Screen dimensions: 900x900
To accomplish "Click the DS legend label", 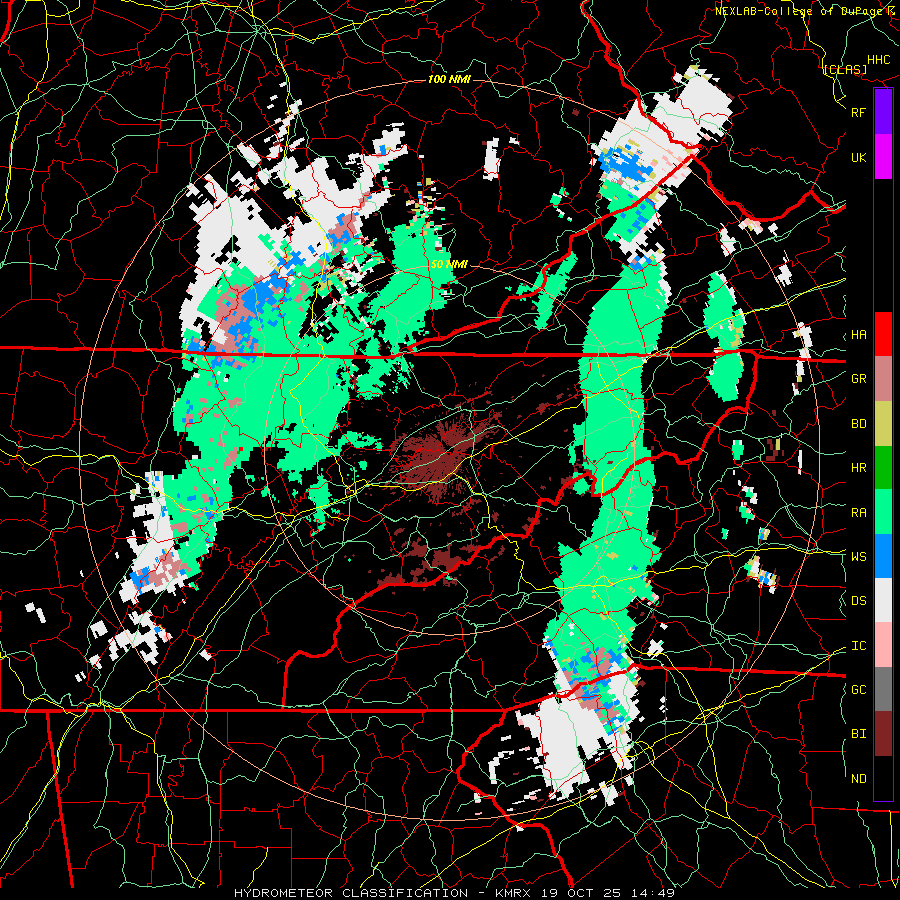I will [859, 601].
